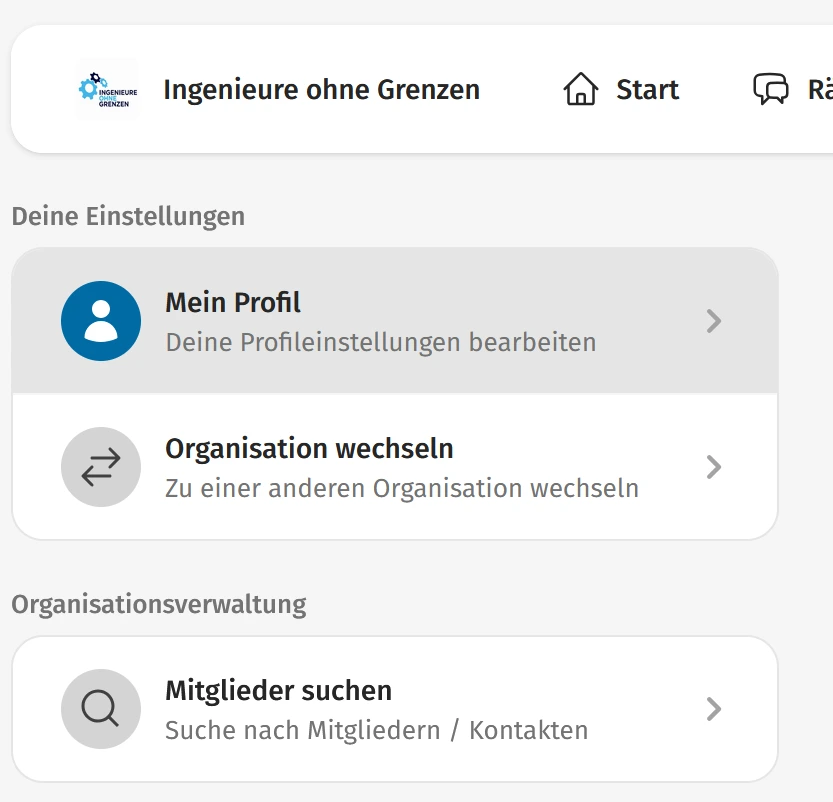
Task: Click the swap arrows icon
Action: click(x=101, y=467)
